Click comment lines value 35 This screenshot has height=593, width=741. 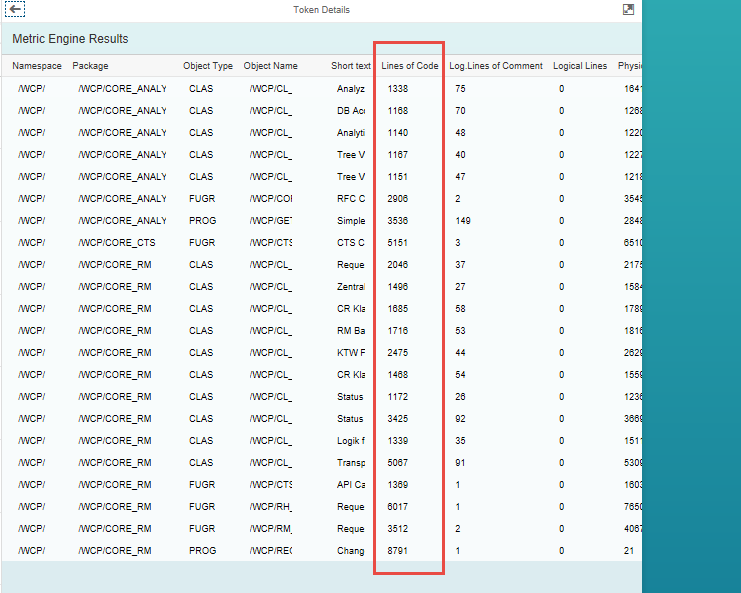[x=460, y=440]
